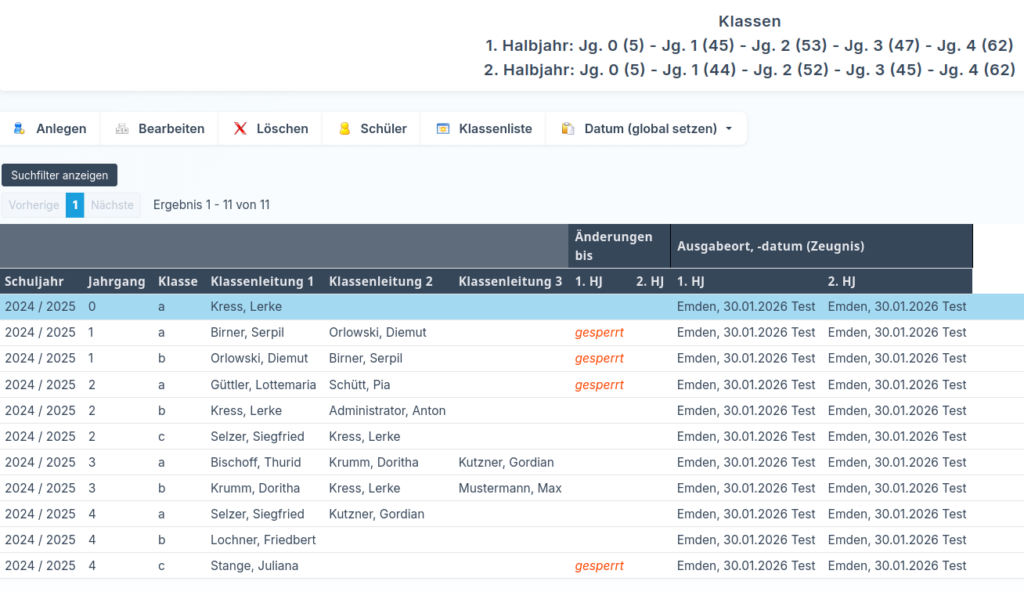Click the Anlegen icon in toolbar

19,129
